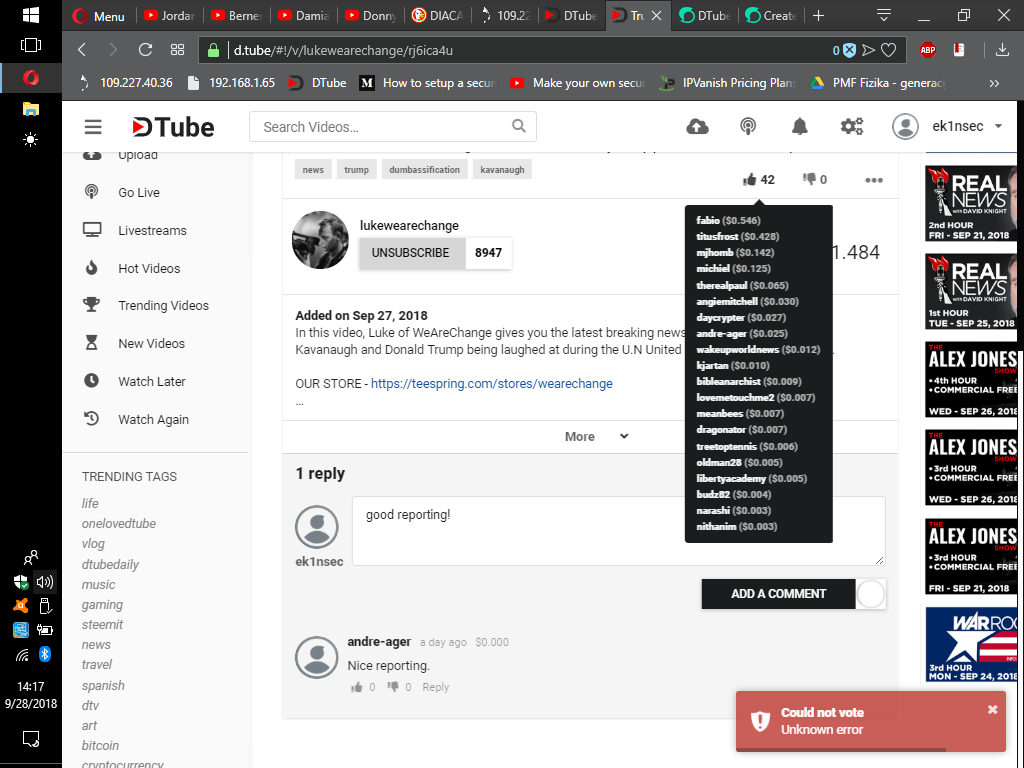Switch to the DIACA tab
The image size is (1024, 768).
438,16
